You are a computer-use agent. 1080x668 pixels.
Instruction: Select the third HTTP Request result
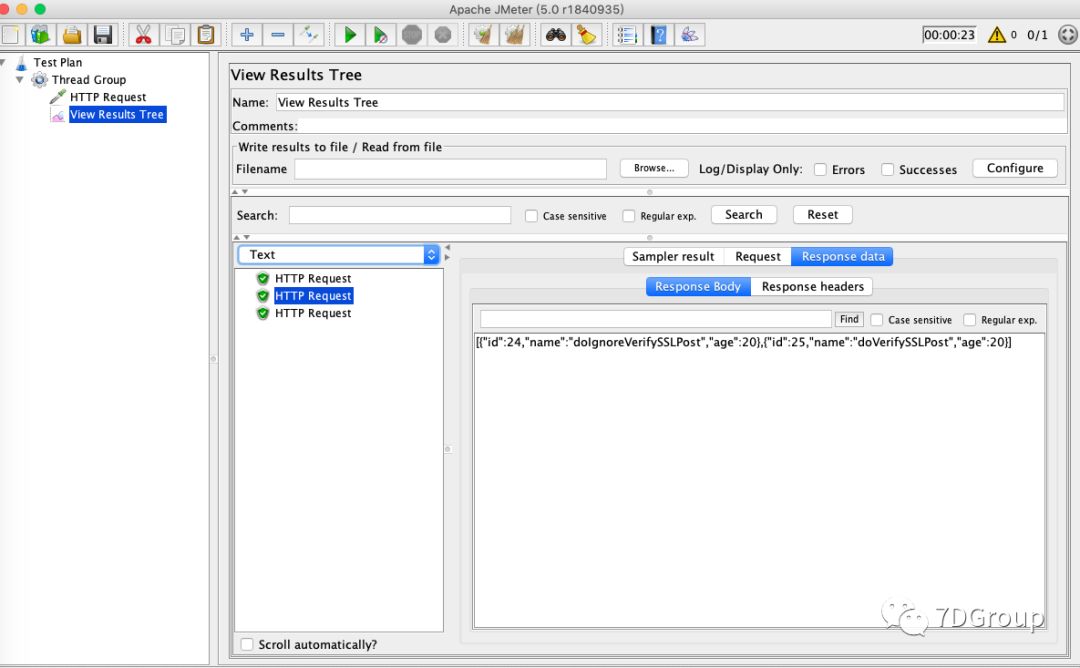pyautogui.click(x=313, y=313)
